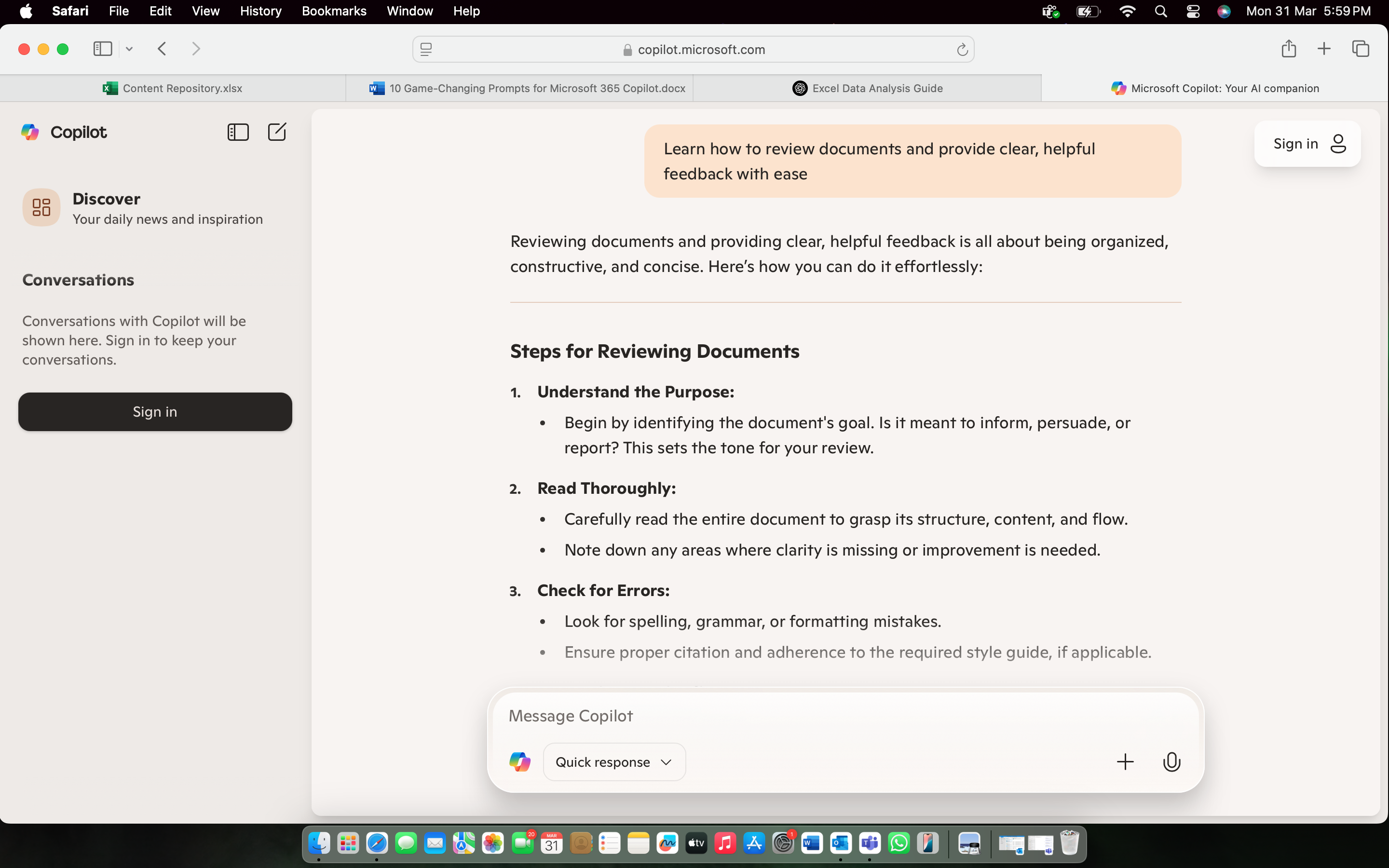Image resolution: width=1389 pixels, height=868 pixels.
Task: Click the Copilot icon beside Quick response
Action: click(519, 762)
